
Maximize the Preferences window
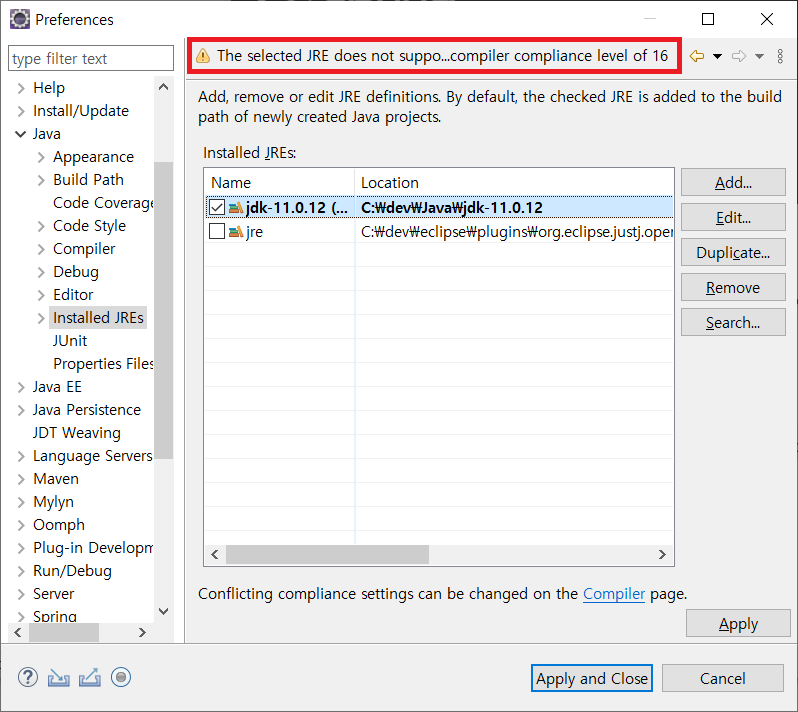(x=708, y=19)
